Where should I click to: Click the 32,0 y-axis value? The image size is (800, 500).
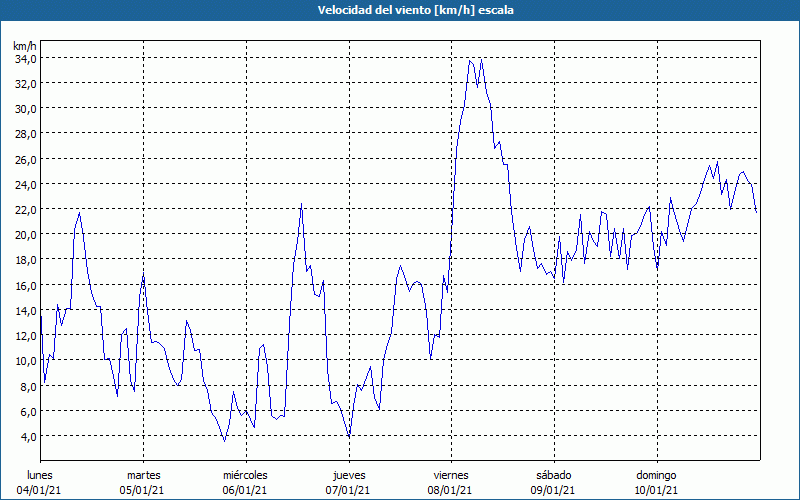tap(25, 84)
